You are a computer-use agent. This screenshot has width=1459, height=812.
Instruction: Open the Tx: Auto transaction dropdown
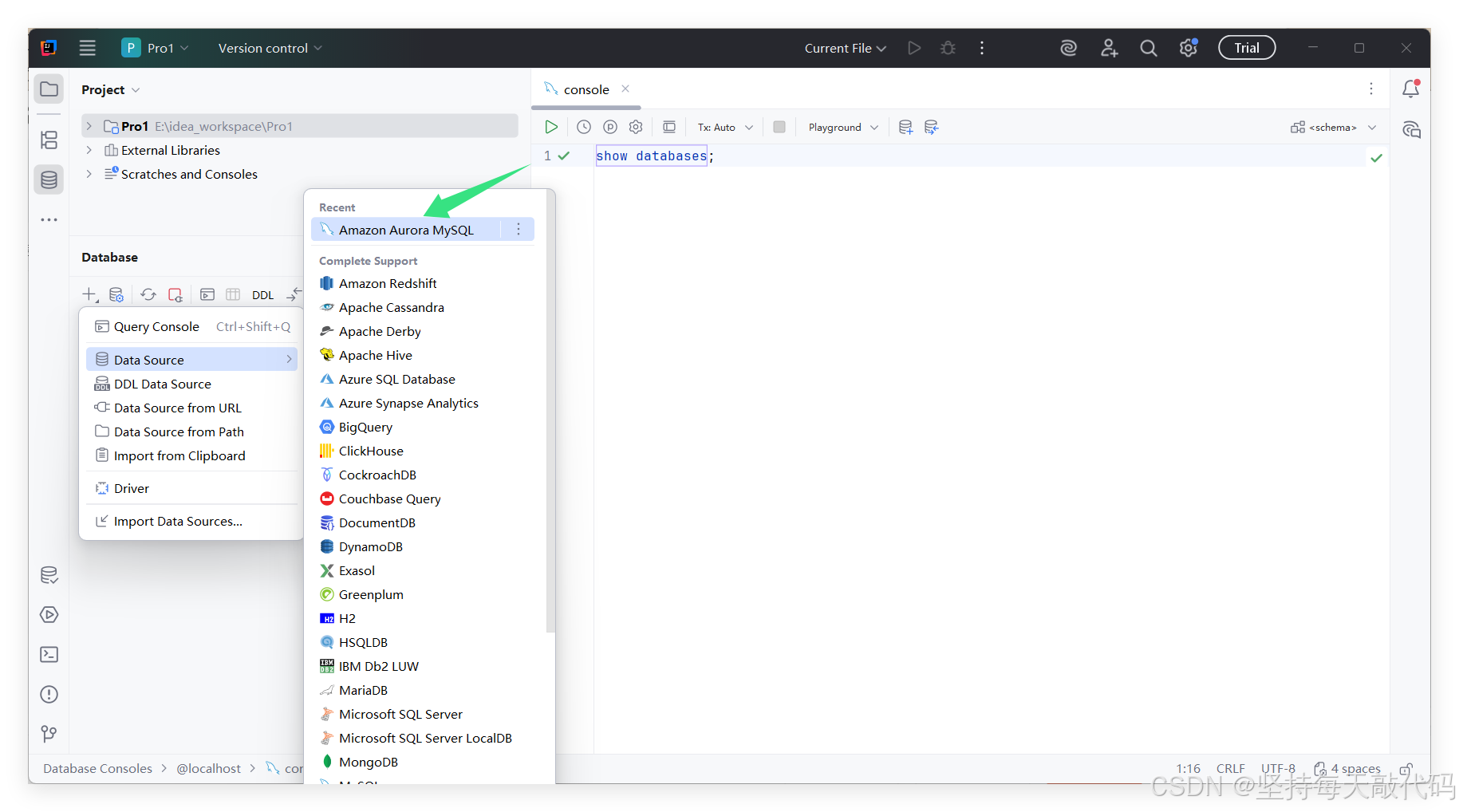(x=724, y=127)
